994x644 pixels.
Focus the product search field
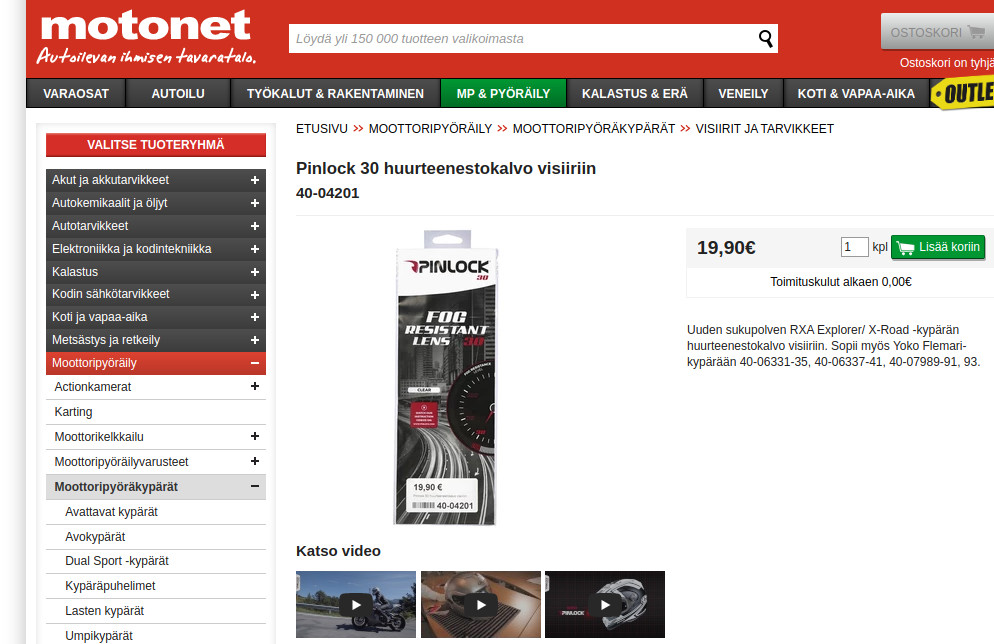pos(523,39)
